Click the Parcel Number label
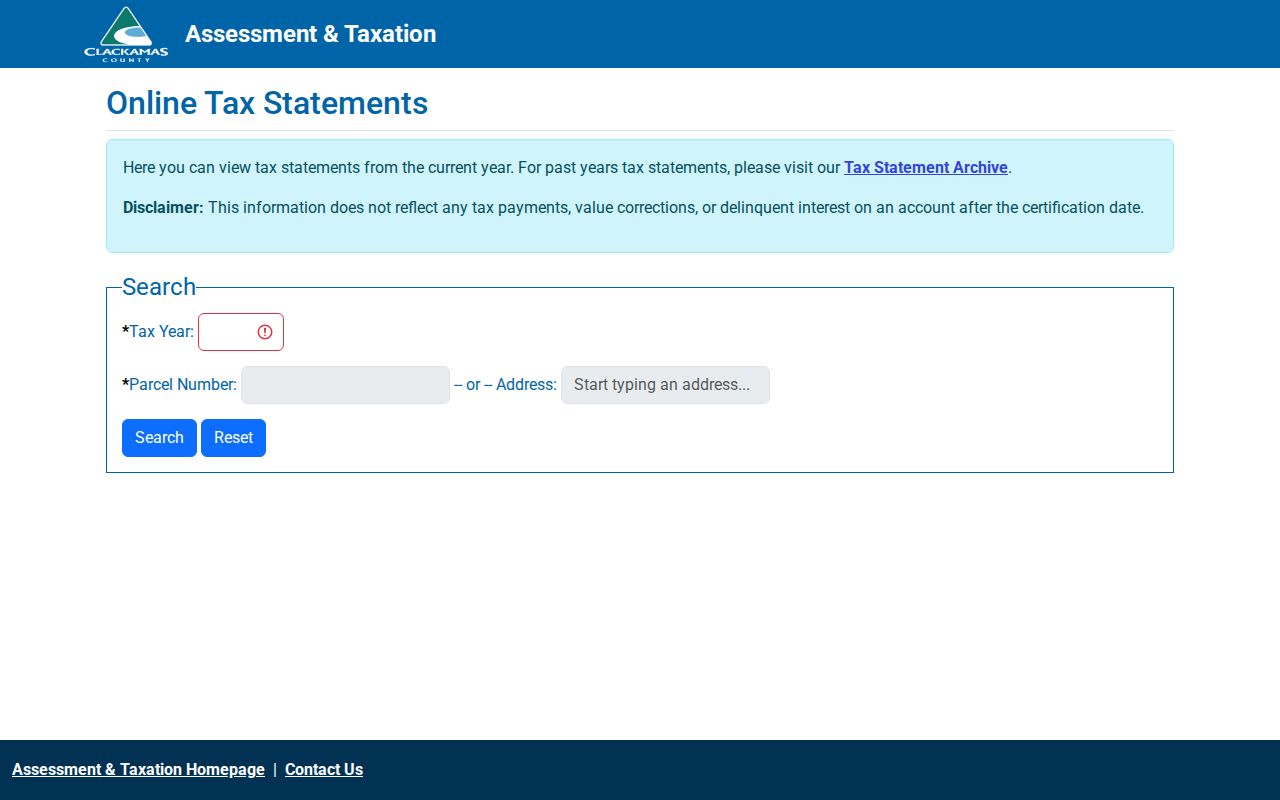The image size is (1280, 800). point(180,385)
